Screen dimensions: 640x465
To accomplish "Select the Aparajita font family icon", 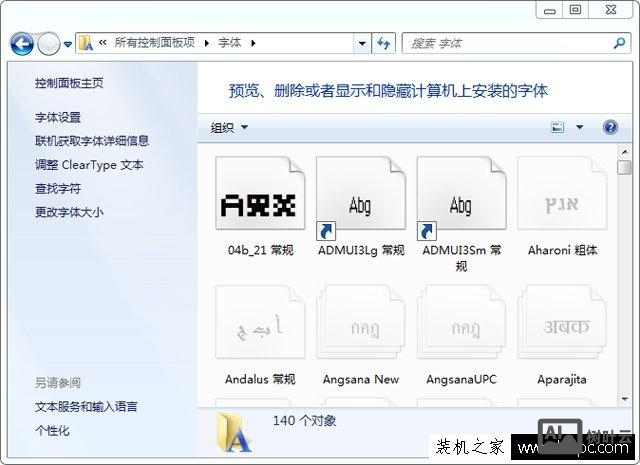I will coord(562,322).
